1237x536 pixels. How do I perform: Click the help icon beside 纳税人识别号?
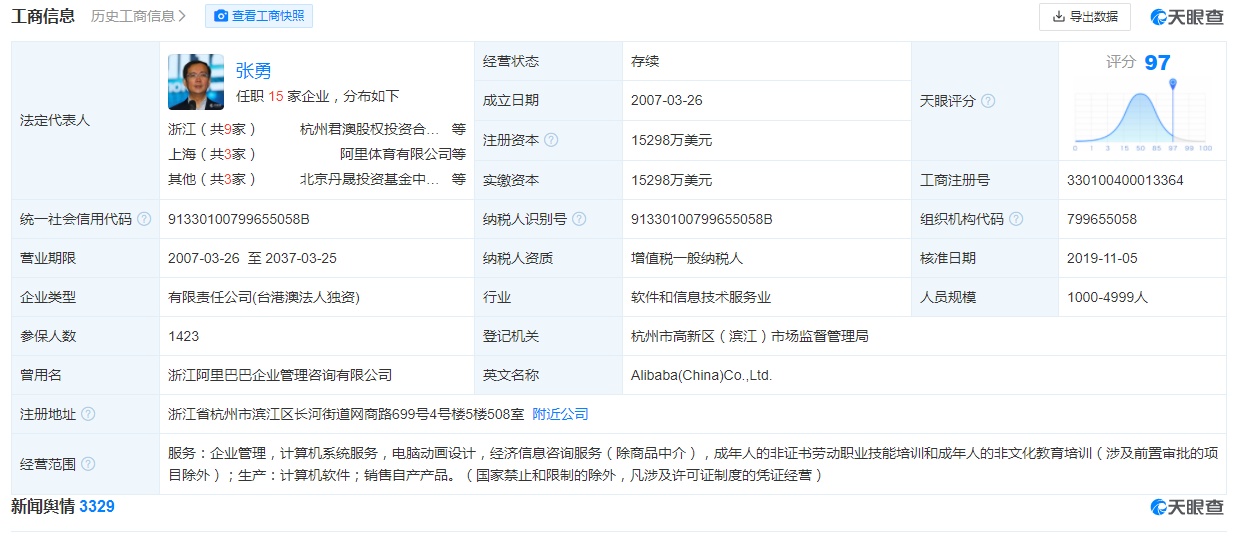pyautogui.click(x=579, y=219)
